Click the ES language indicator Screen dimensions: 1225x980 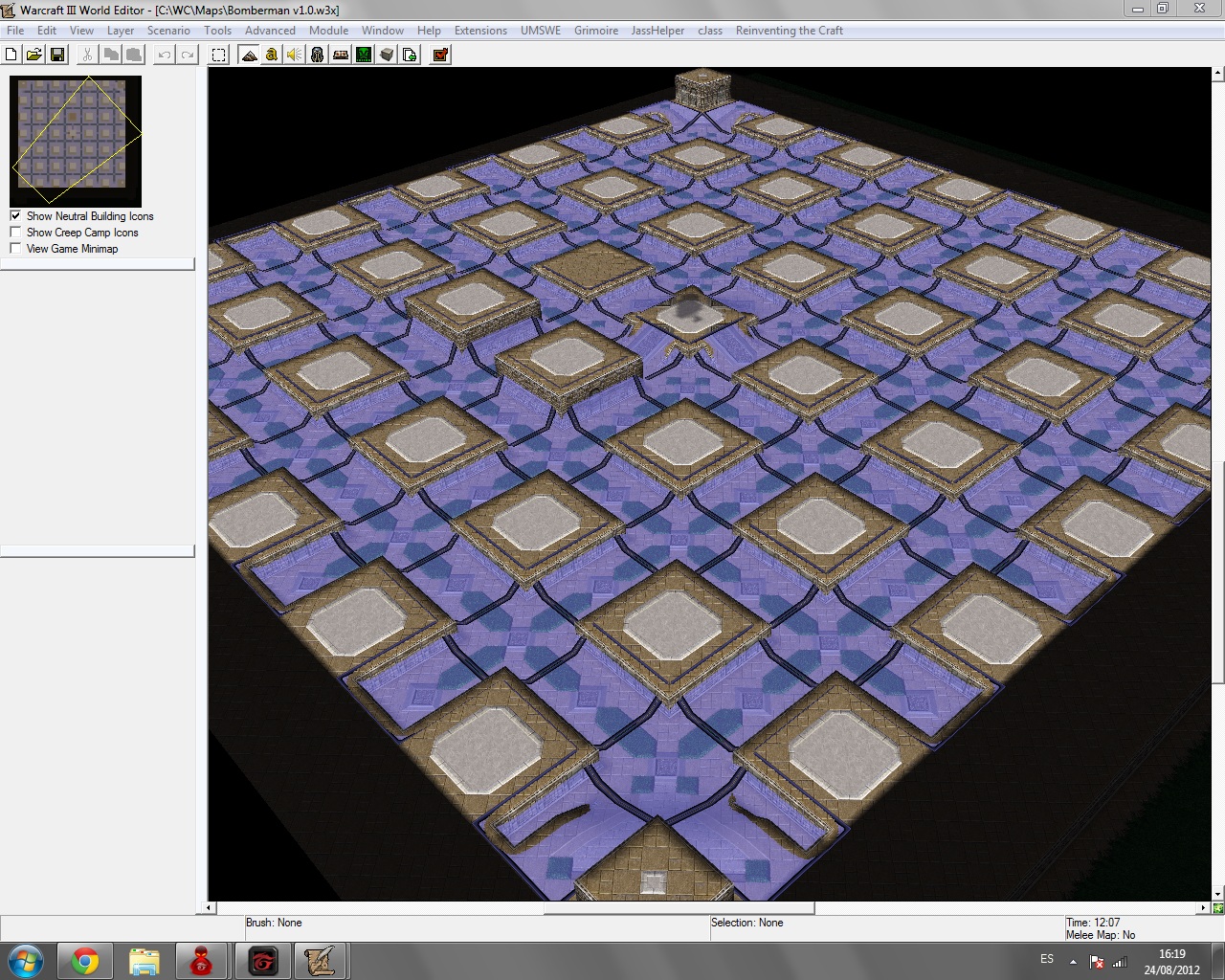pos(1047,959)
